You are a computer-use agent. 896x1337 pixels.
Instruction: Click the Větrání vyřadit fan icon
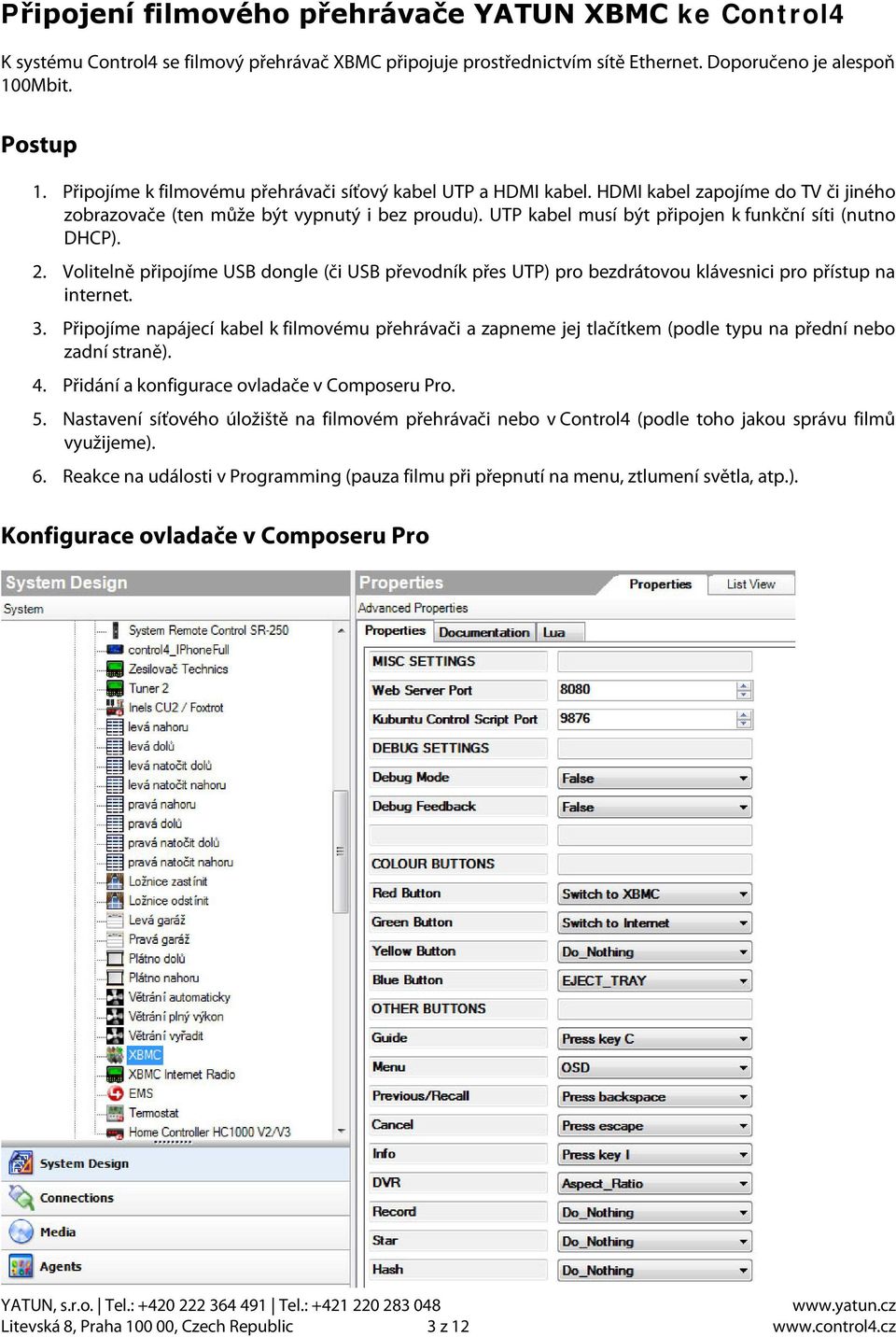coord(115,1035)
